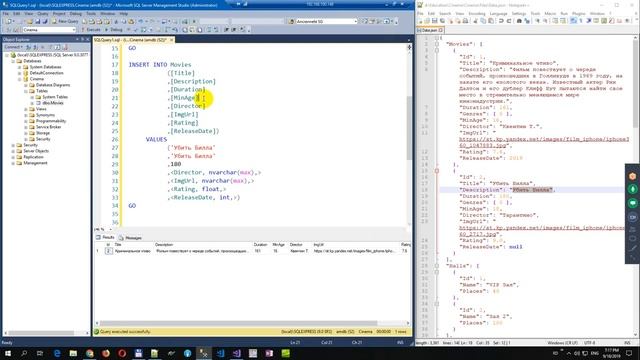
Task: Click the Redo icon in Notepad++ toolbar
Action: coord(509,21)
